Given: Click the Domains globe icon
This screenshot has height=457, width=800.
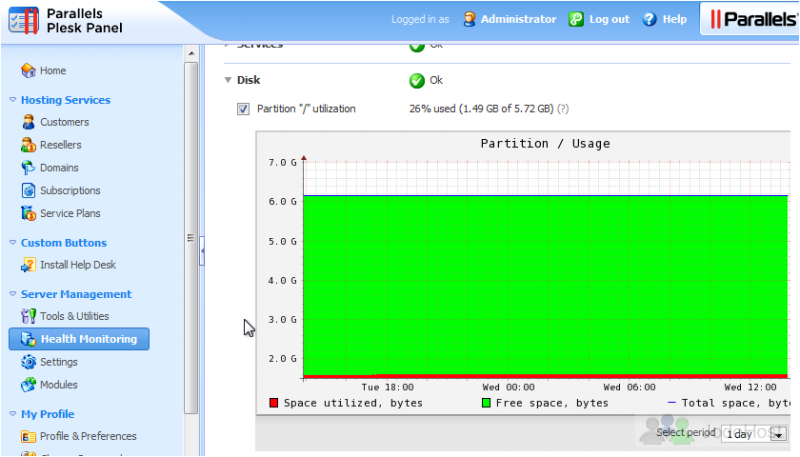Looking at the screenshot, I should 28,167.
